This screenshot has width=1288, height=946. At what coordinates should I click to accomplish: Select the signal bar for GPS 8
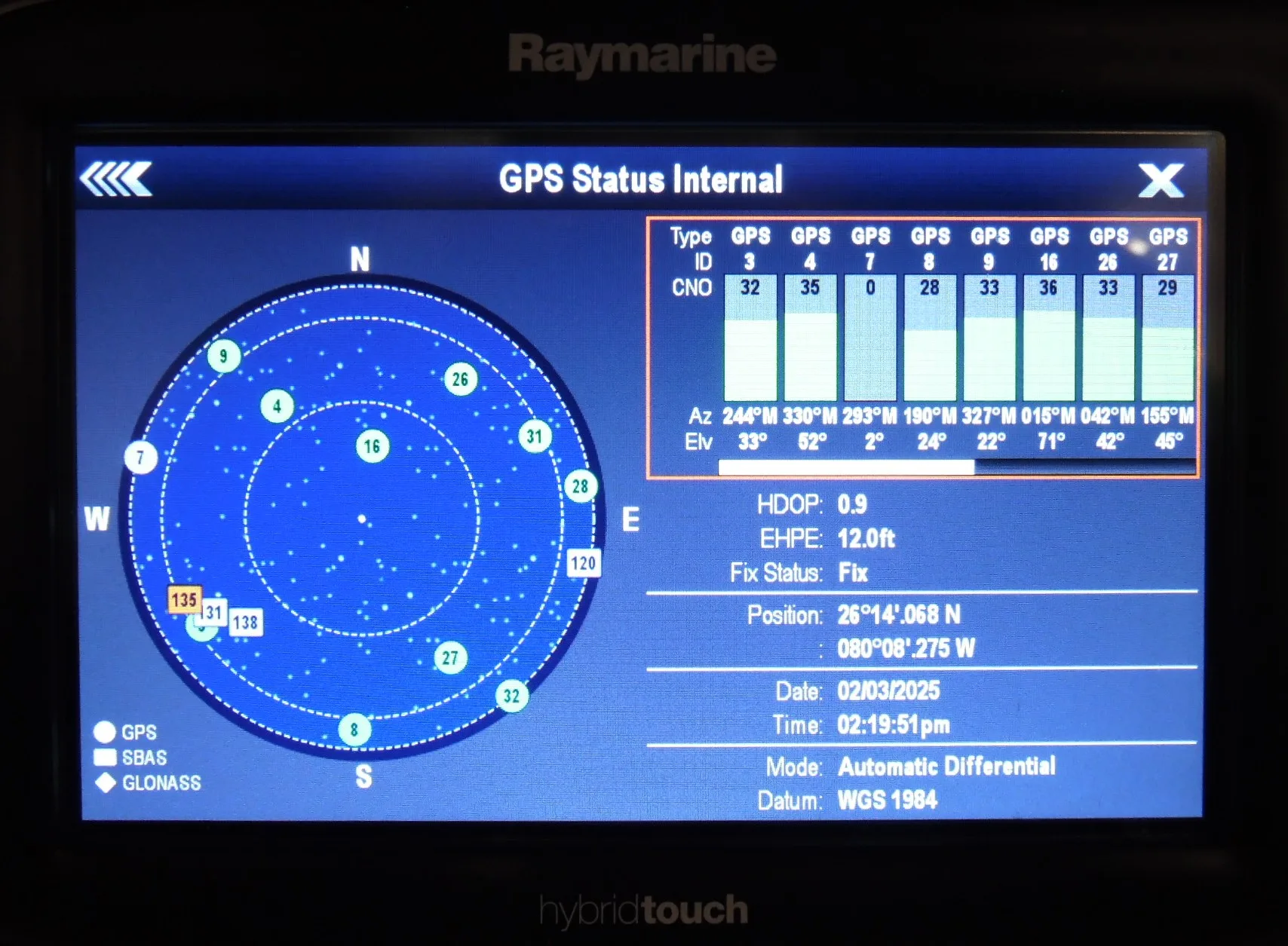pos(930,338)
